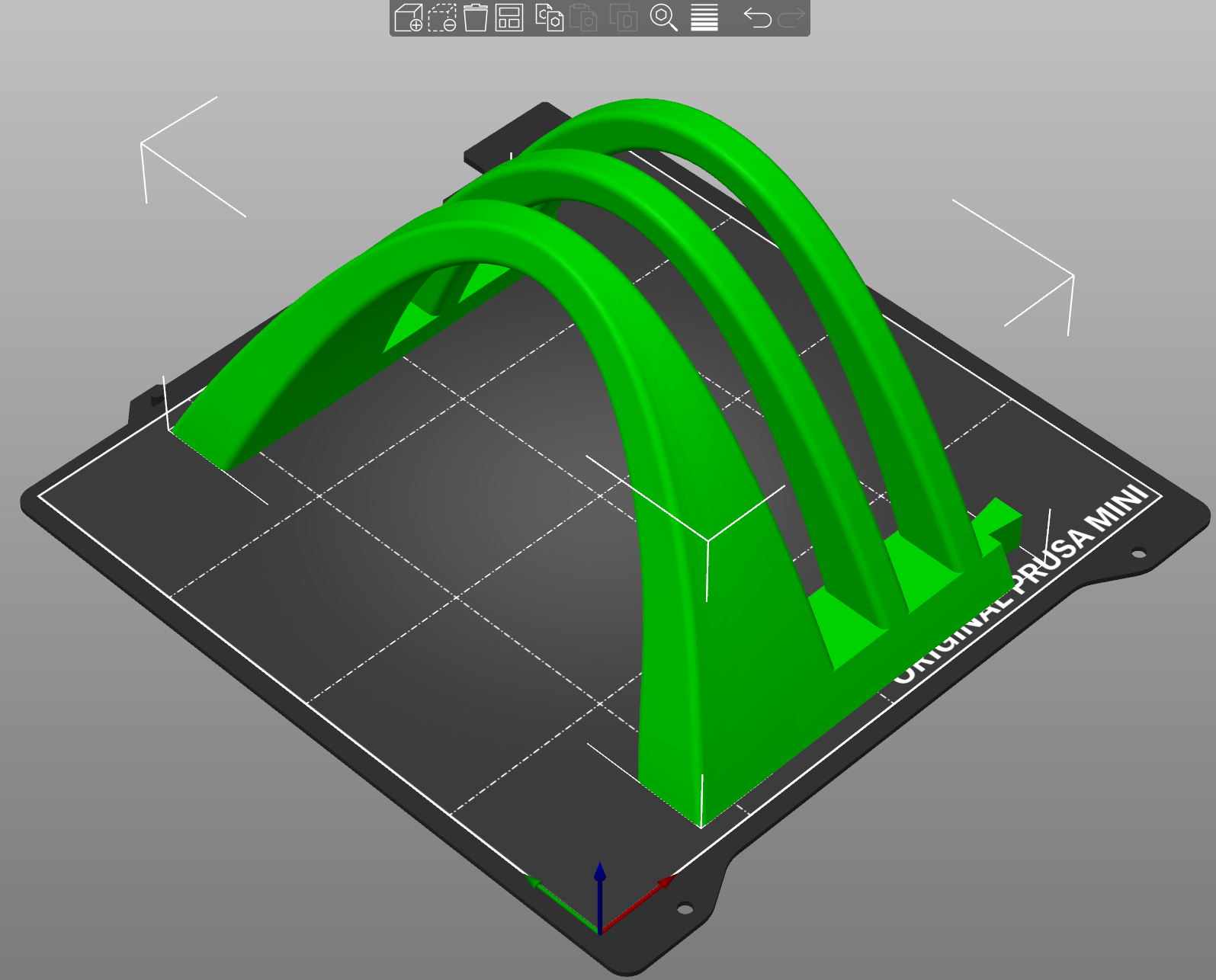Click the Copy icon in toolbar

pos(549,17)
